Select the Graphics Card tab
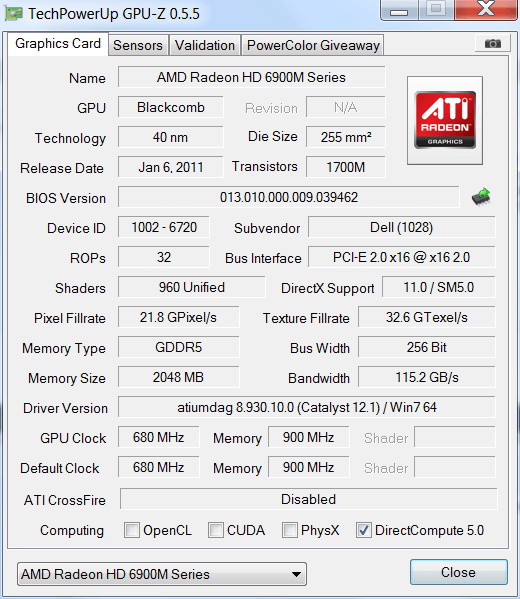Image resolution: width=520 pixels, height=599 pixels. click(58, 44)
